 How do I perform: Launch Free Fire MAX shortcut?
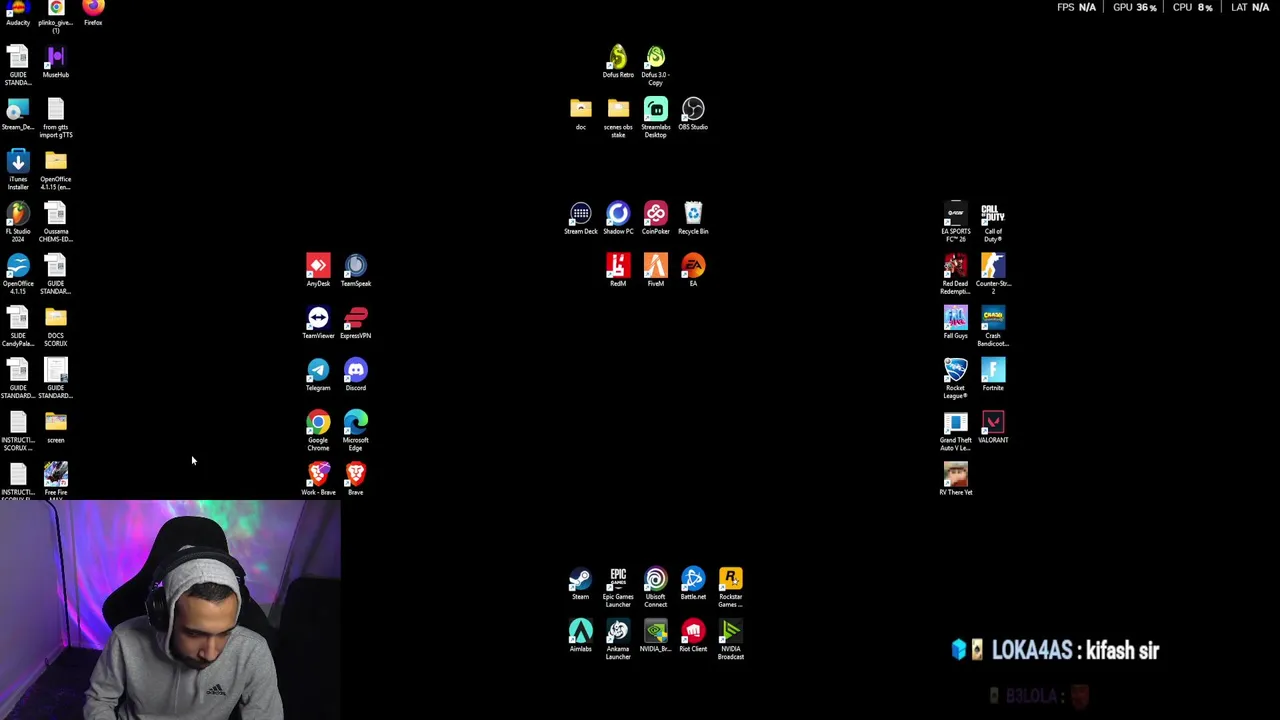tap(56, 480)
